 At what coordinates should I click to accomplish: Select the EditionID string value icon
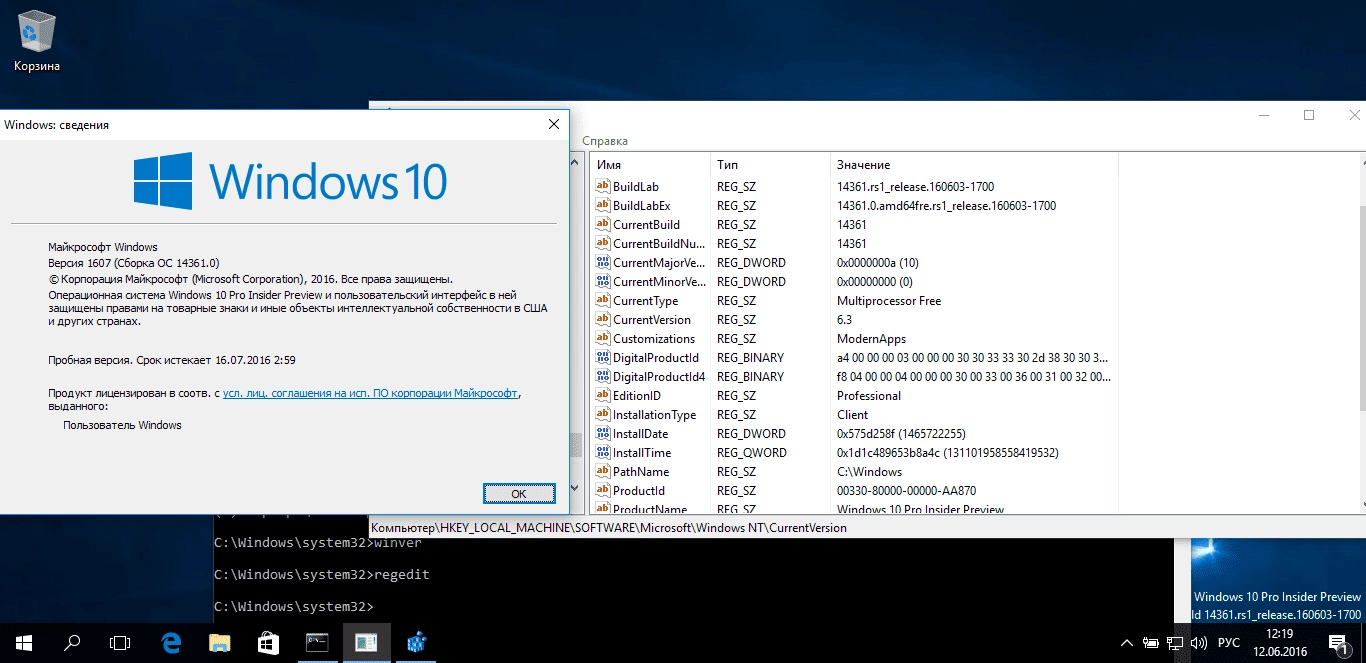coord(603,396)
